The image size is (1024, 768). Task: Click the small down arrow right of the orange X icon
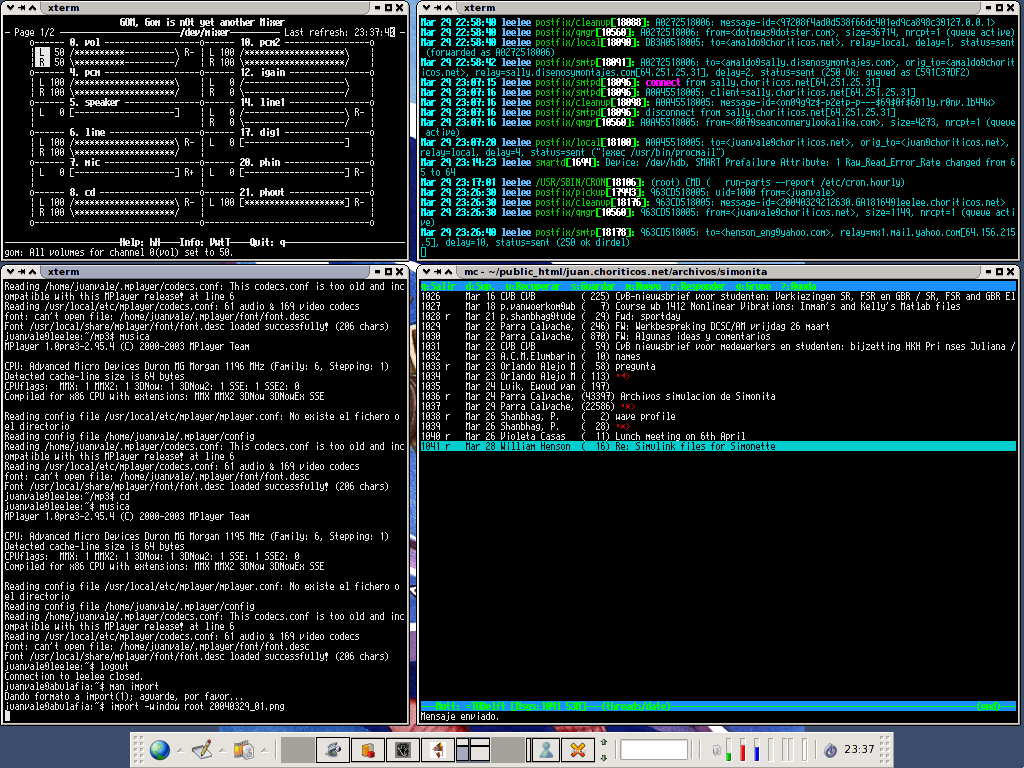603,758
